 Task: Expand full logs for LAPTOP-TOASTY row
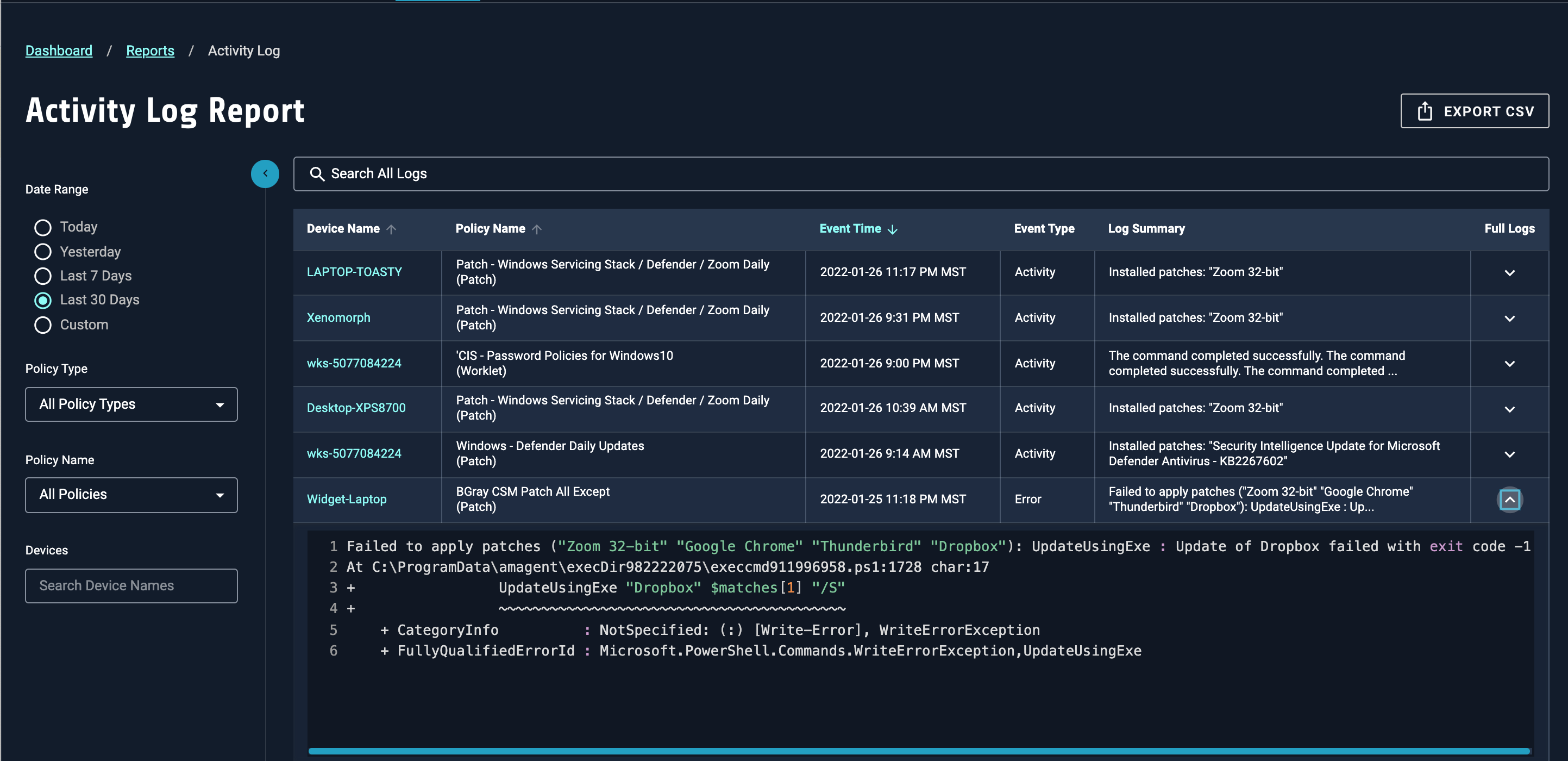tap(1509, 273)
